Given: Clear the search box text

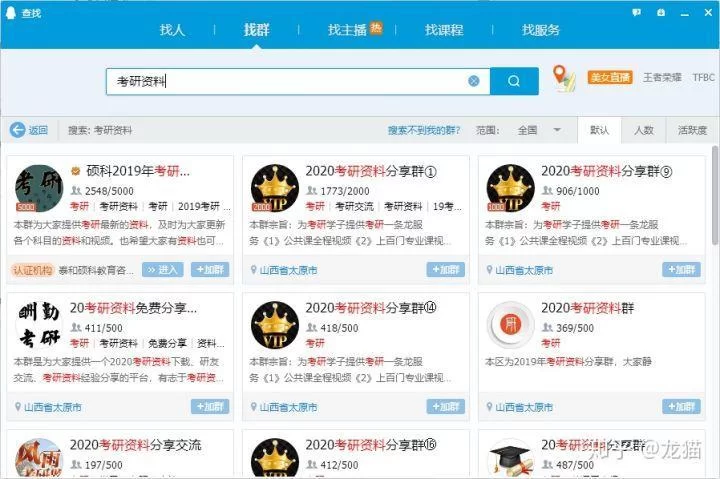Looking at the screenshot, I should 474,81.
